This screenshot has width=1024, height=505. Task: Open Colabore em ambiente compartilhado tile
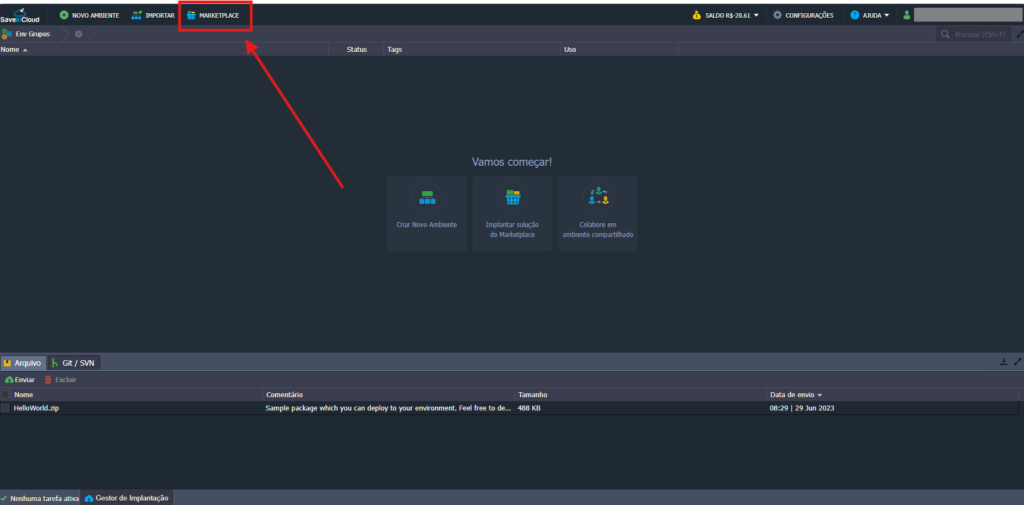[598, 212]
